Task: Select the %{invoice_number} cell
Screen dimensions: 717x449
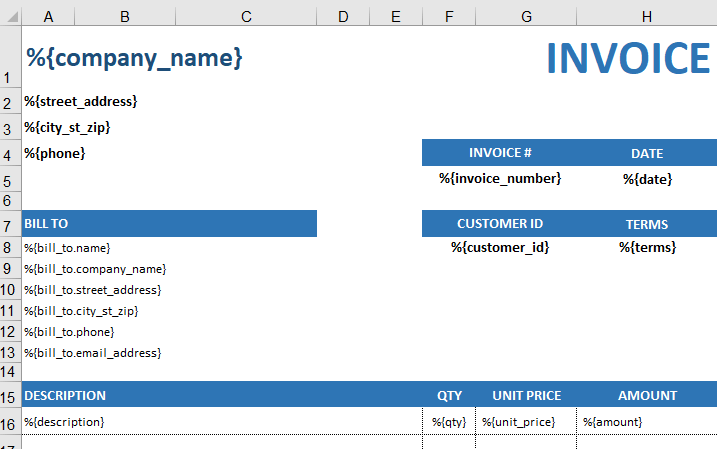Action: 500,179
